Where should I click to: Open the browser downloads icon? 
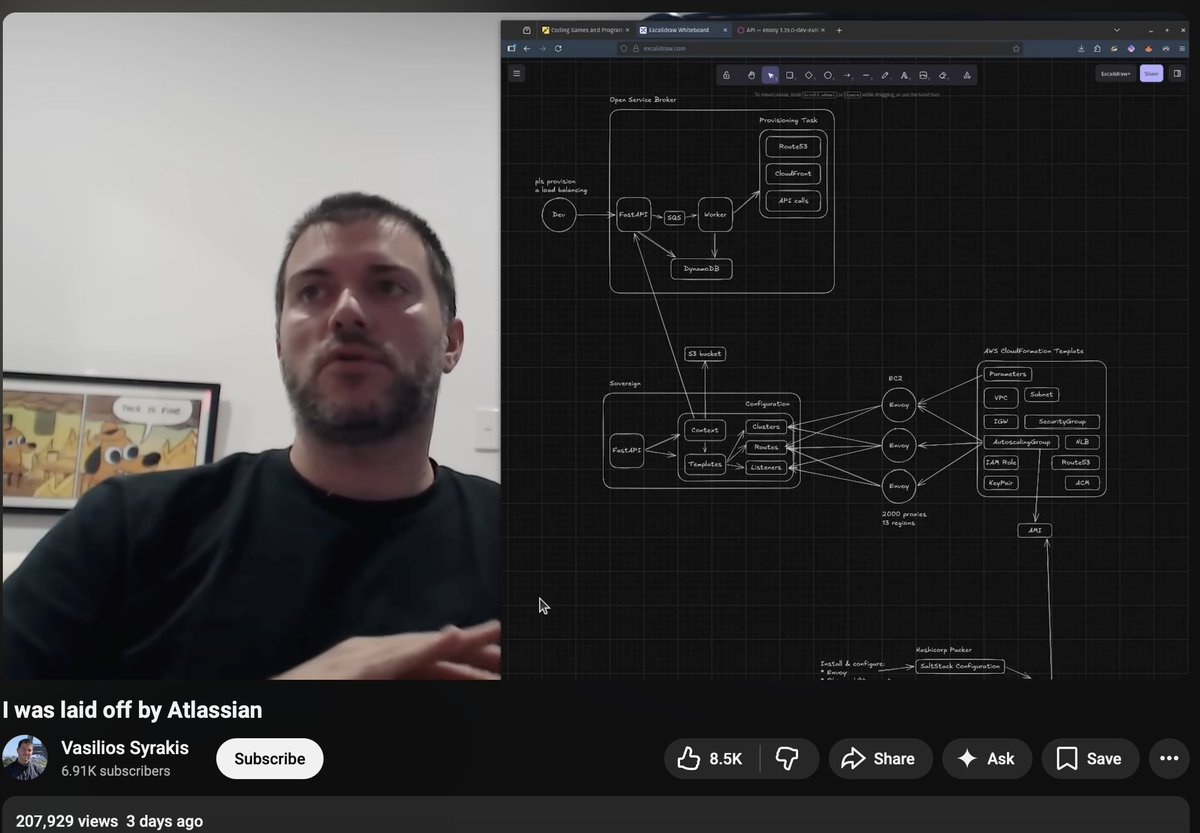[1081, 48]
